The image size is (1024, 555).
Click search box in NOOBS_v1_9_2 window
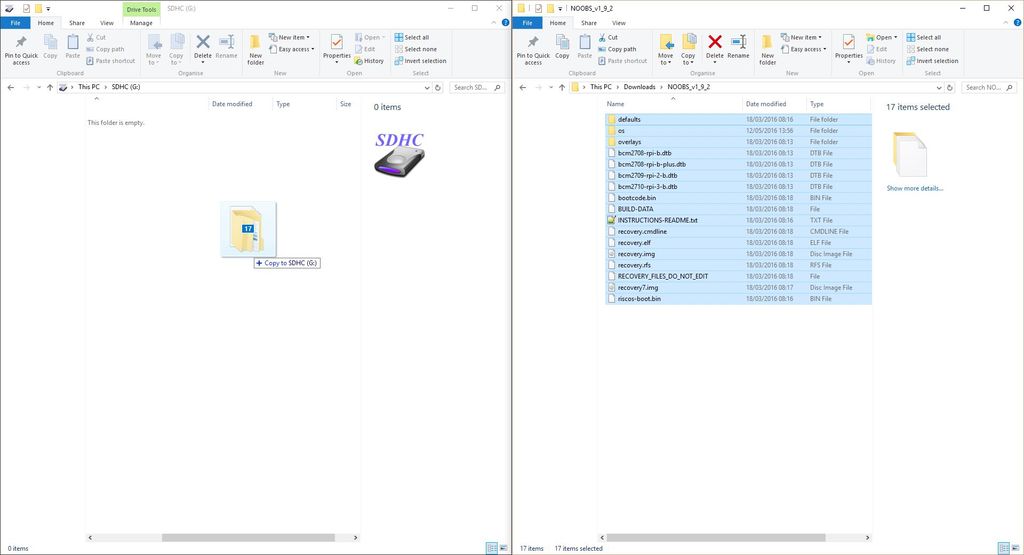989,87
